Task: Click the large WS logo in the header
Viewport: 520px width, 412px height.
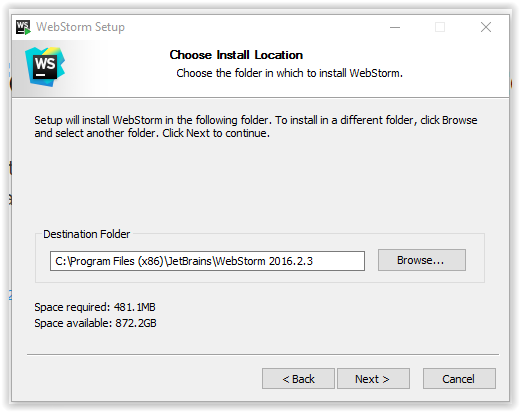Action: tap(45, 67)
